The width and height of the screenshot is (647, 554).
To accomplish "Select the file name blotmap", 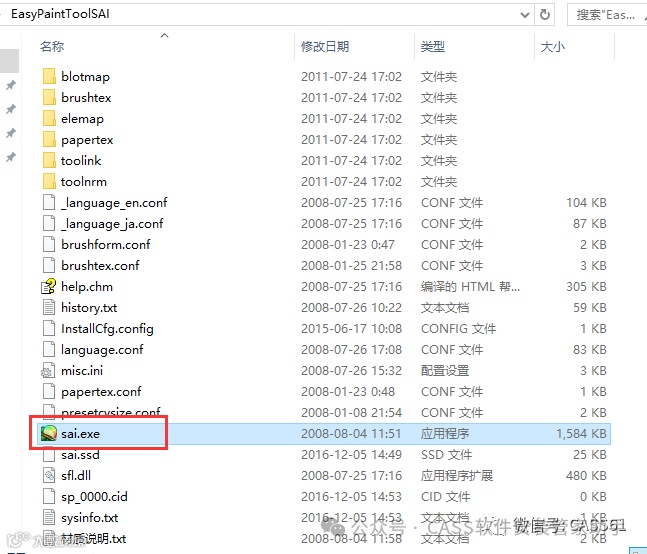I will point(85,77).
